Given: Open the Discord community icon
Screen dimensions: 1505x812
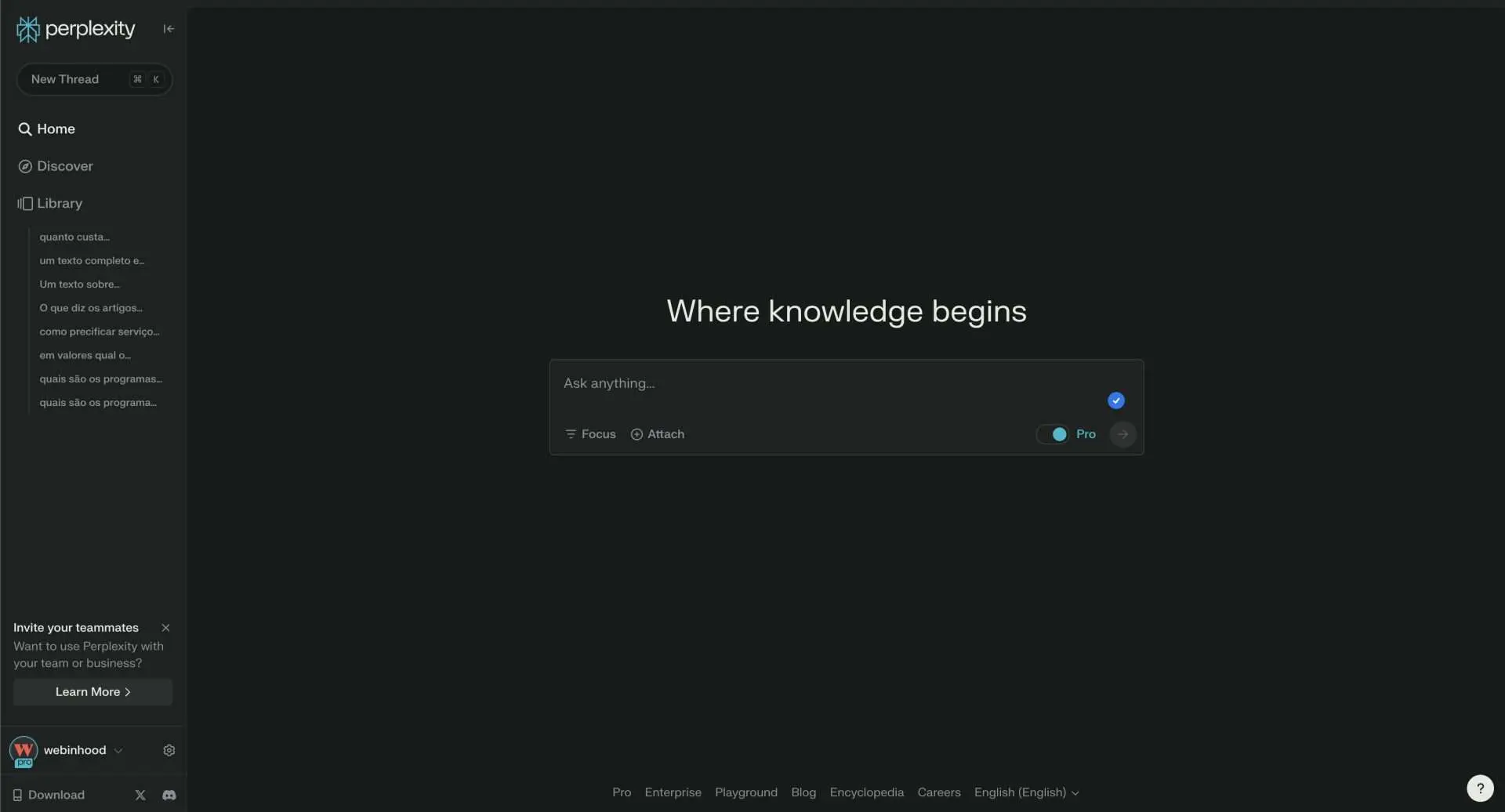Looking at the screenshot, I should pyautogui.click(x=169, y=795).
